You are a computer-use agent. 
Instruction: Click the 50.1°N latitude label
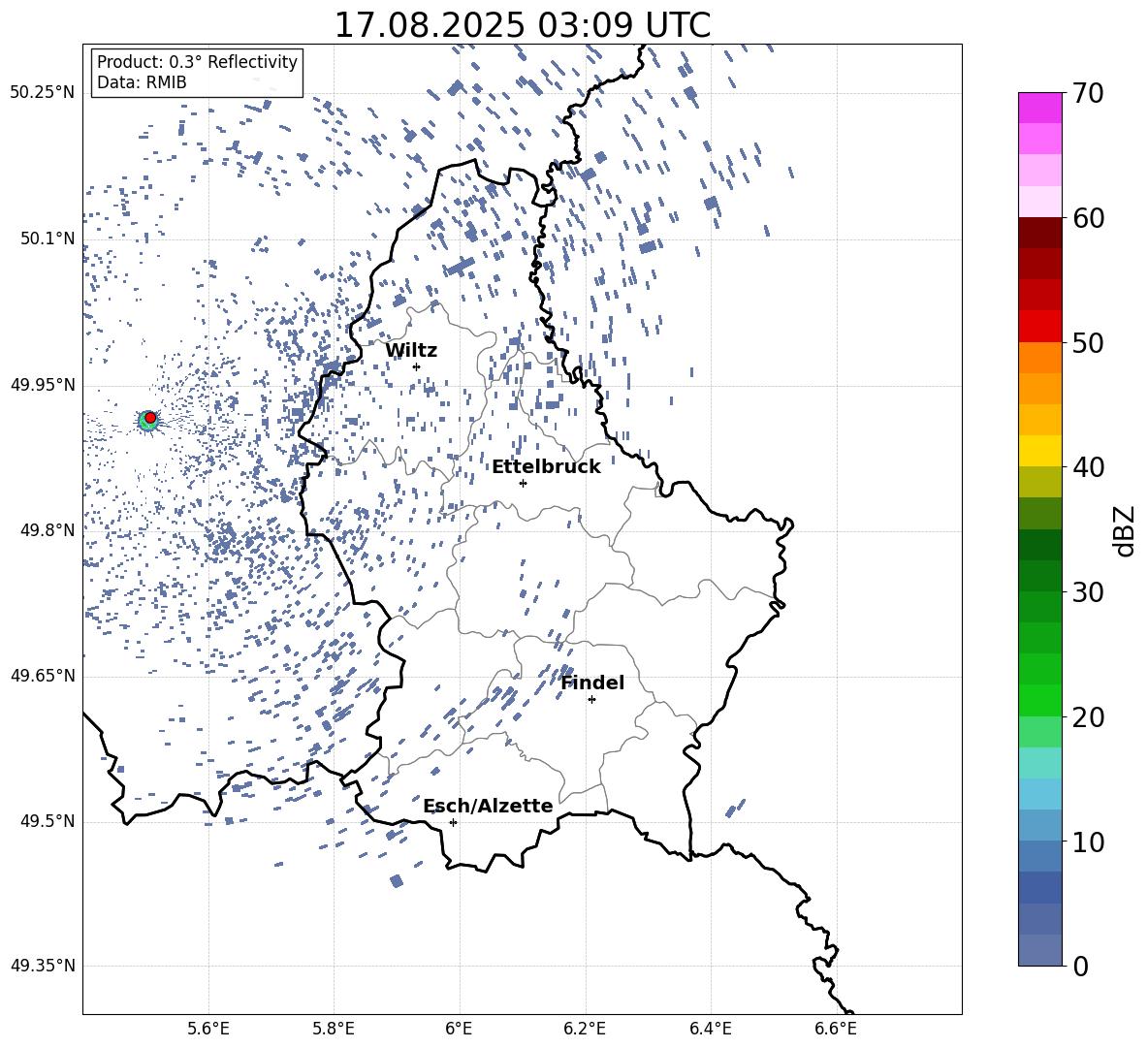click(x=48, y=239)
